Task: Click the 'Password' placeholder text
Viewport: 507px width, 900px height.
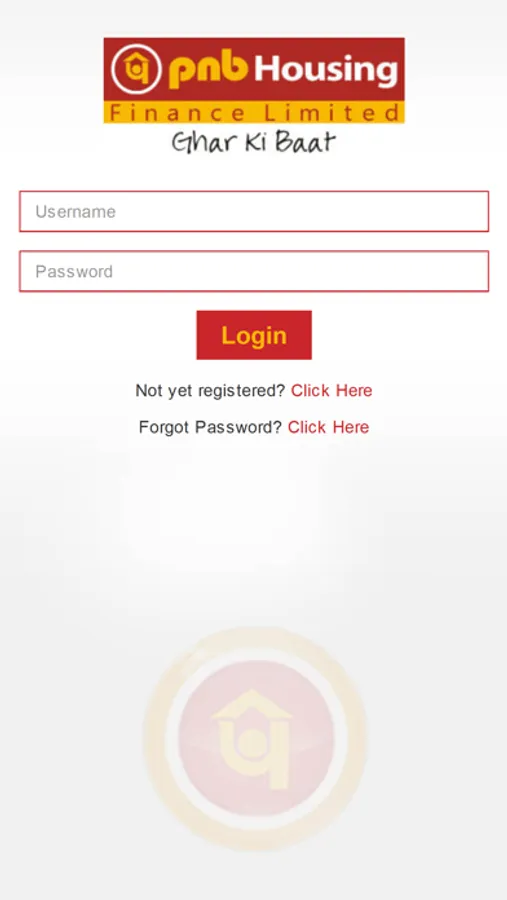Action: pyautogui.click(x=74, y=271)
